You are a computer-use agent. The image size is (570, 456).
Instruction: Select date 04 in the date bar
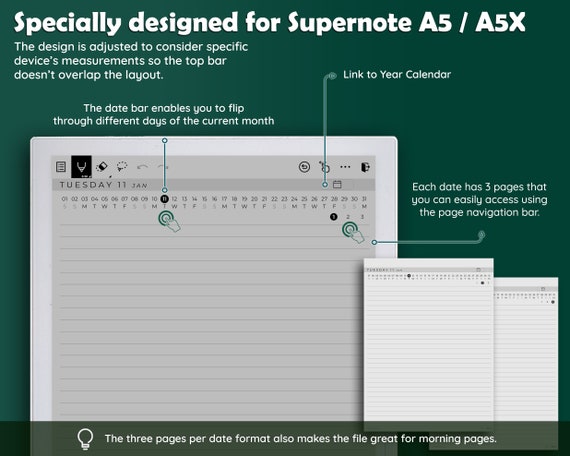pyautogui.click(x=95, y=199)
